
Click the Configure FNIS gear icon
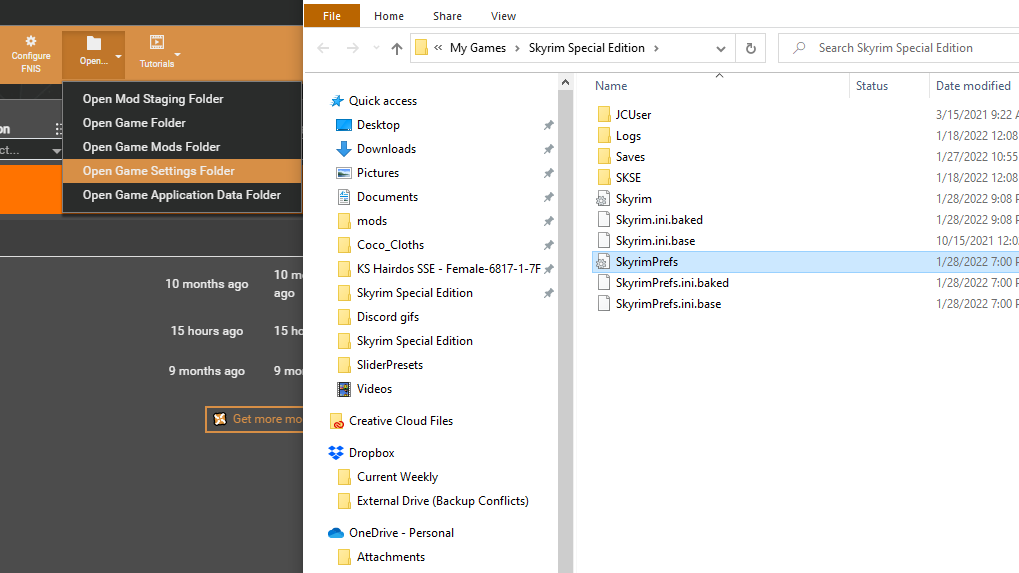coord(31,41)
